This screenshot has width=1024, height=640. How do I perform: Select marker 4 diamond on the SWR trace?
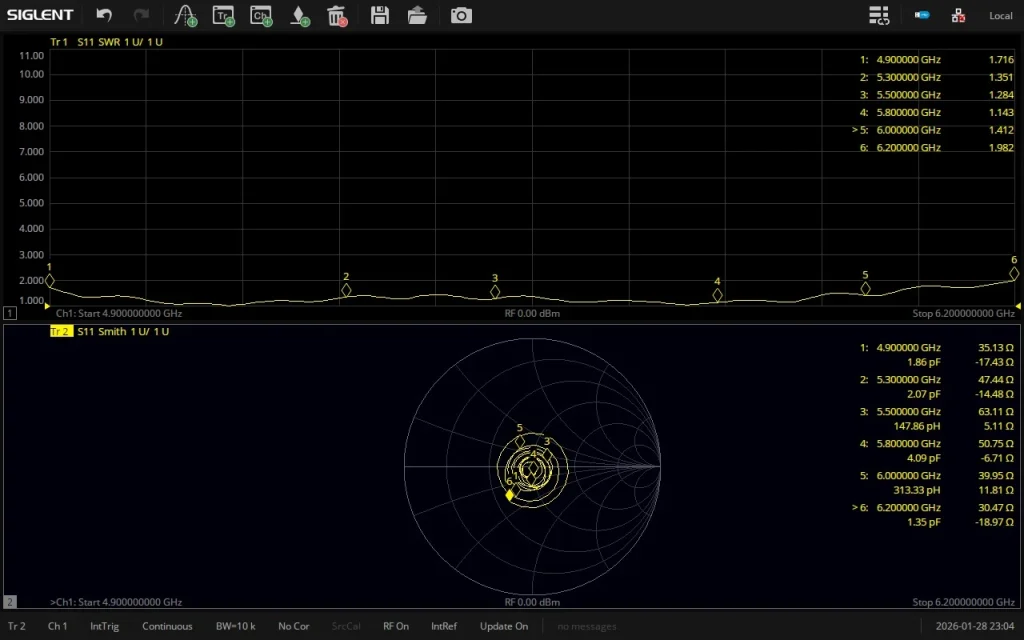coord(717,295)
